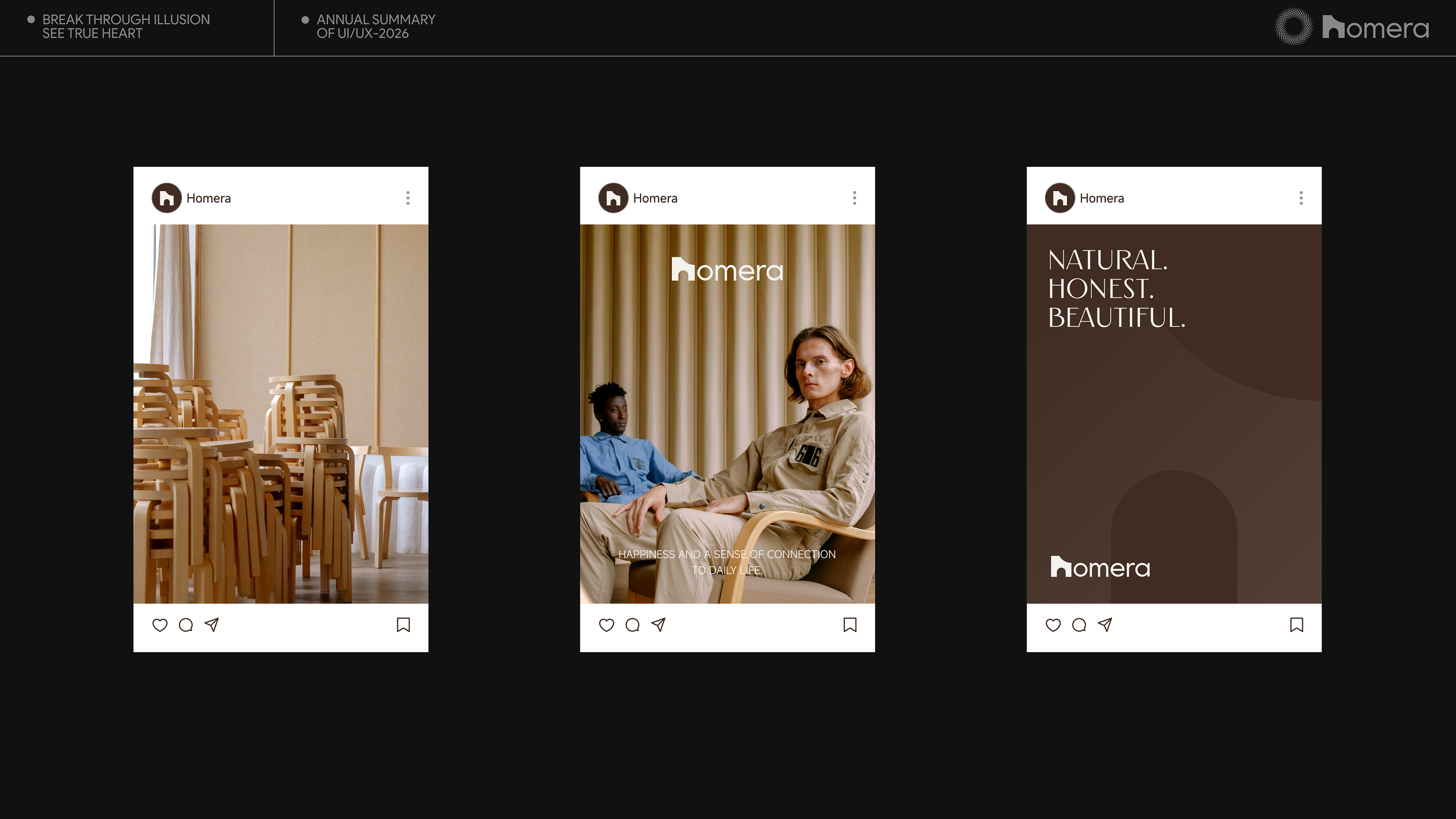Click the Homera avatar on the brown post
The width and height of the screenshot is (1456, 819).
[1060, 198]
